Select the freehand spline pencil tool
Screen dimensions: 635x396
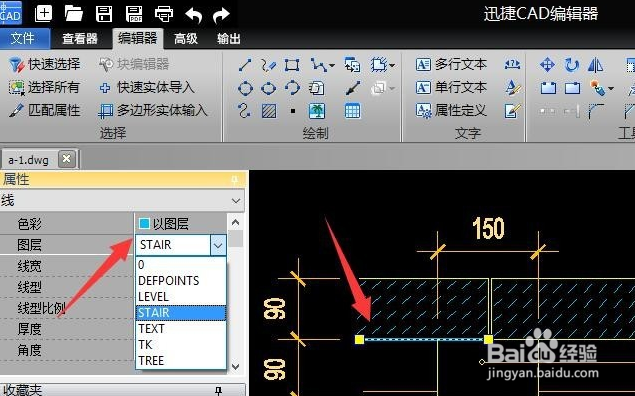coord(268,65)
